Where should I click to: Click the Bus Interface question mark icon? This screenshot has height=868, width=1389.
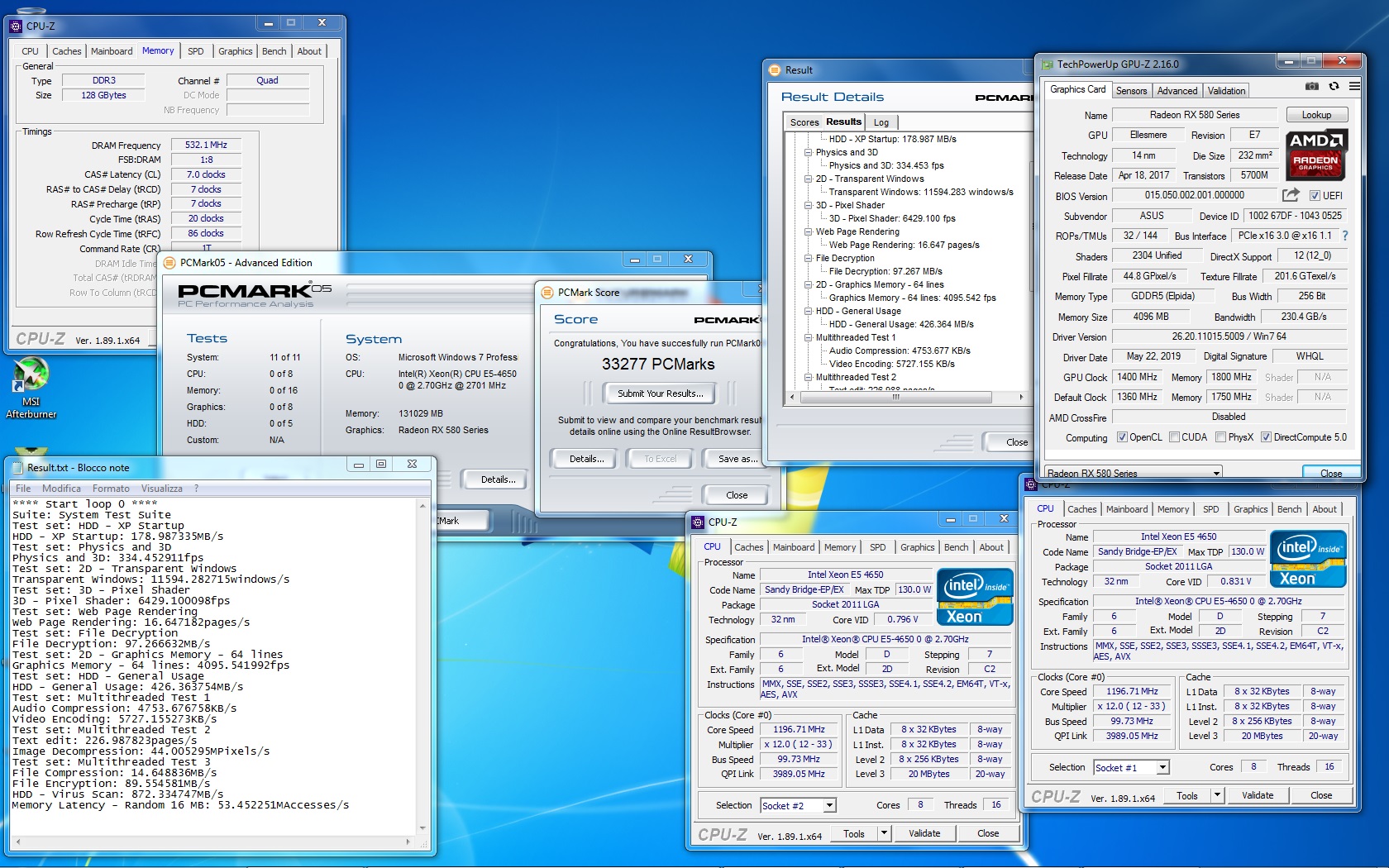[x=1345, y=236]
